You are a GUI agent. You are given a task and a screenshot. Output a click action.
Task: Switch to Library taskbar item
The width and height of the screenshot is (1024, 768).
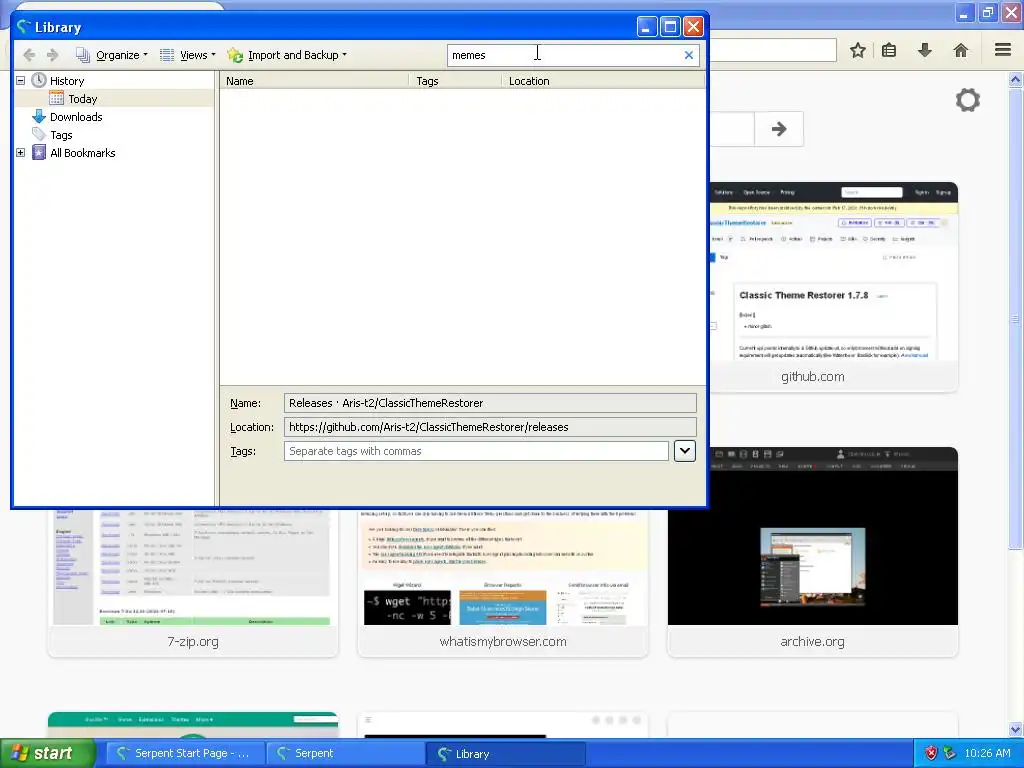(x=505, y=754)
